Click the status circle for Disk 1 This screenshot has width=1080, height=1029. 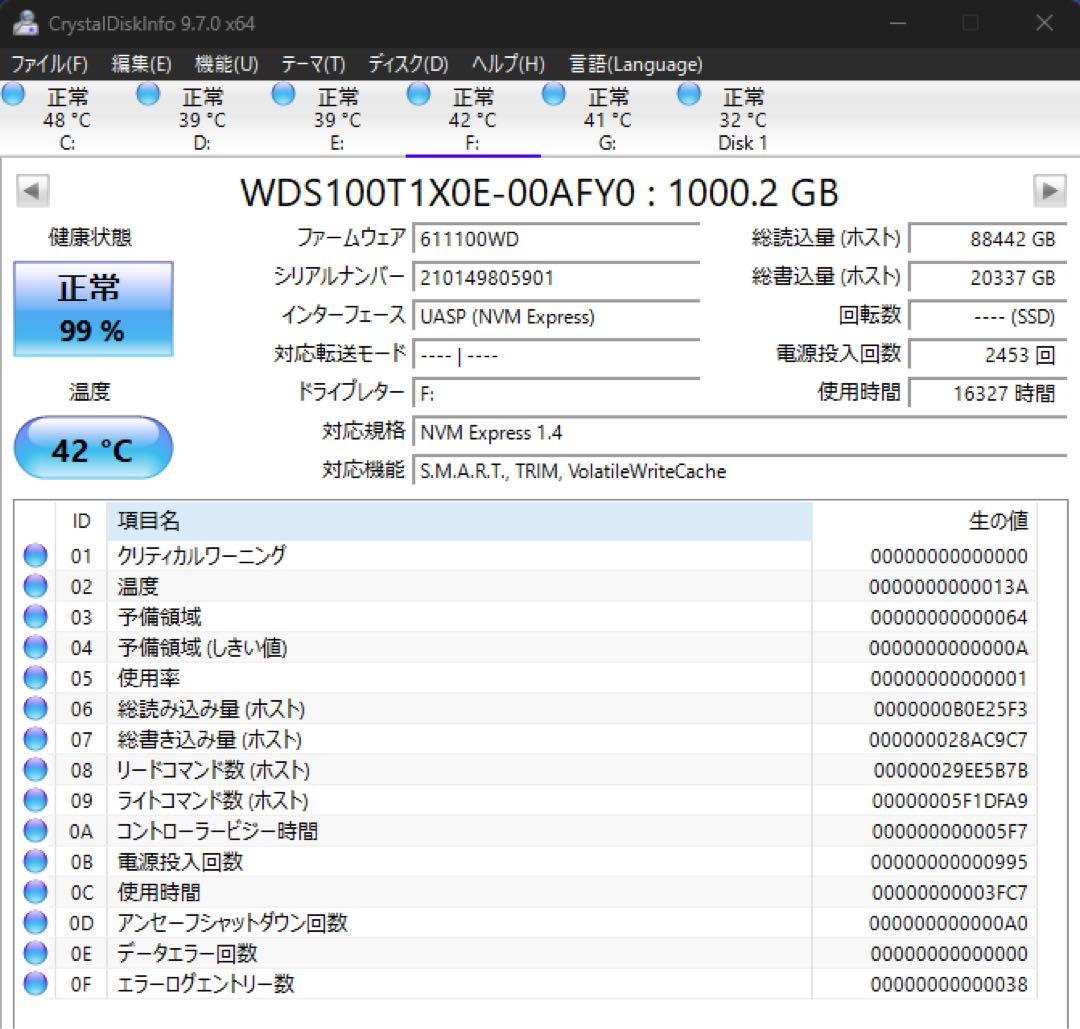689,94
